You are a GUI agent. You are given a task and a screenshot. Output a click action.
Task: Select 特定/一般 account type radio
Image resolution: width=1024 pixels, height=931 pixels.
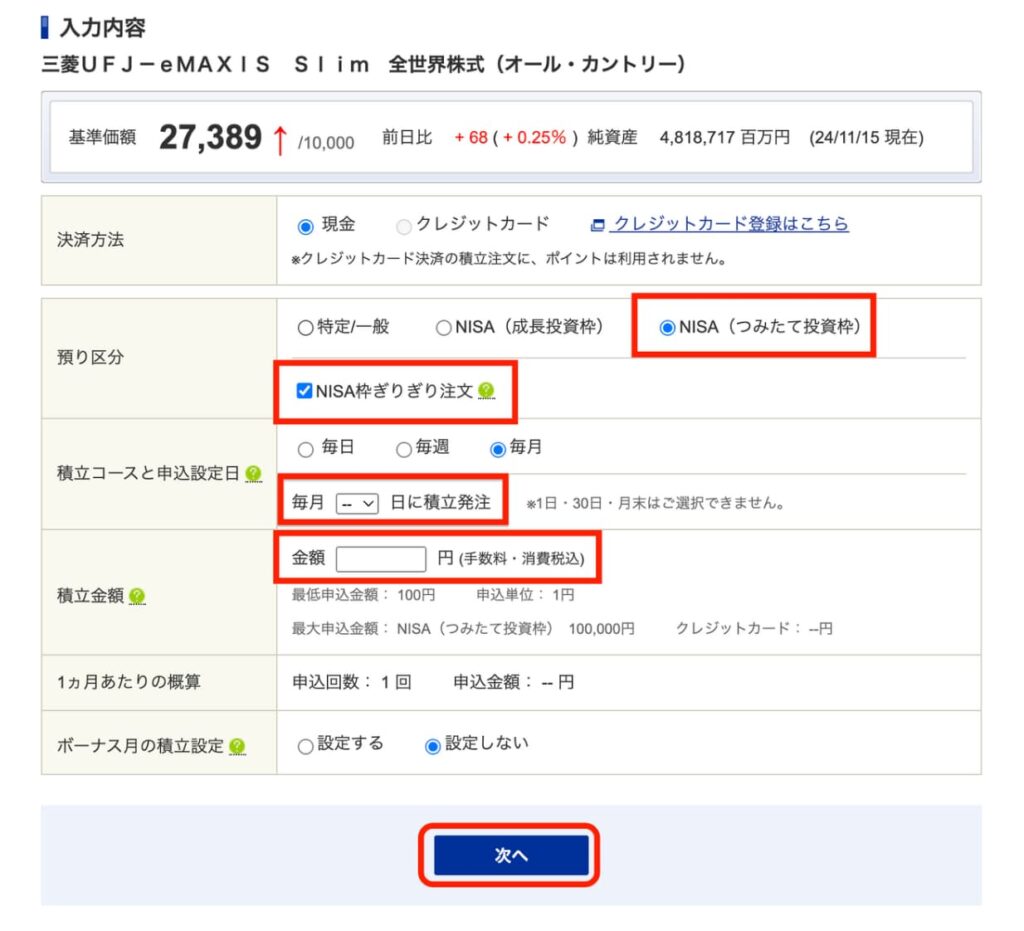point(305,327)
